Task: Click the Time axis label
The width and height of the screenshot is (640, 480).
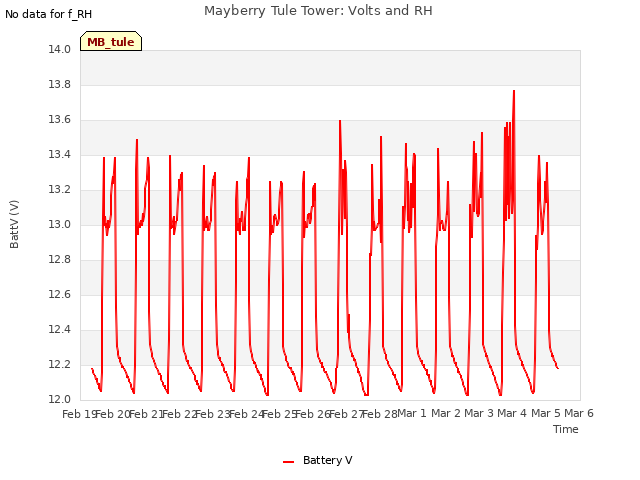Action: coord(566,429)
